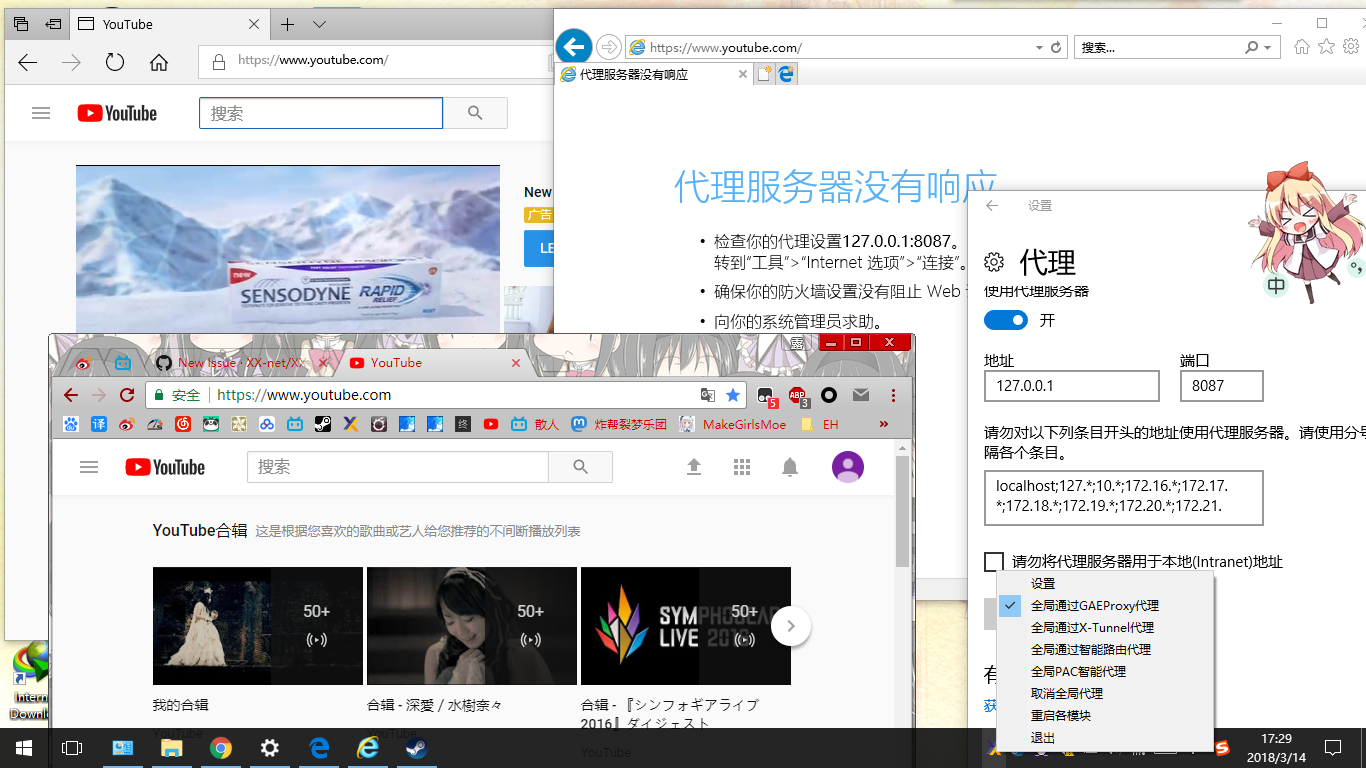Select 全局通过GAEProxy代理 menu item
The height and width of the screenshot is (768, 1366).
pyautogui.click(x=1105, y=605)
